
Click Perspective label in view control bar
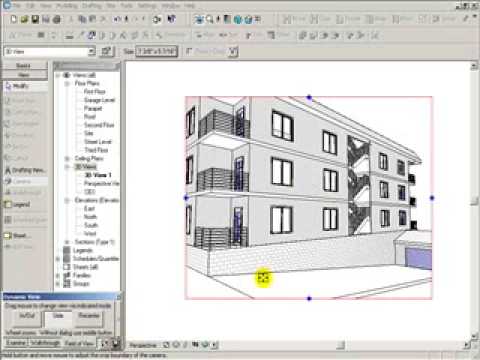143,345
